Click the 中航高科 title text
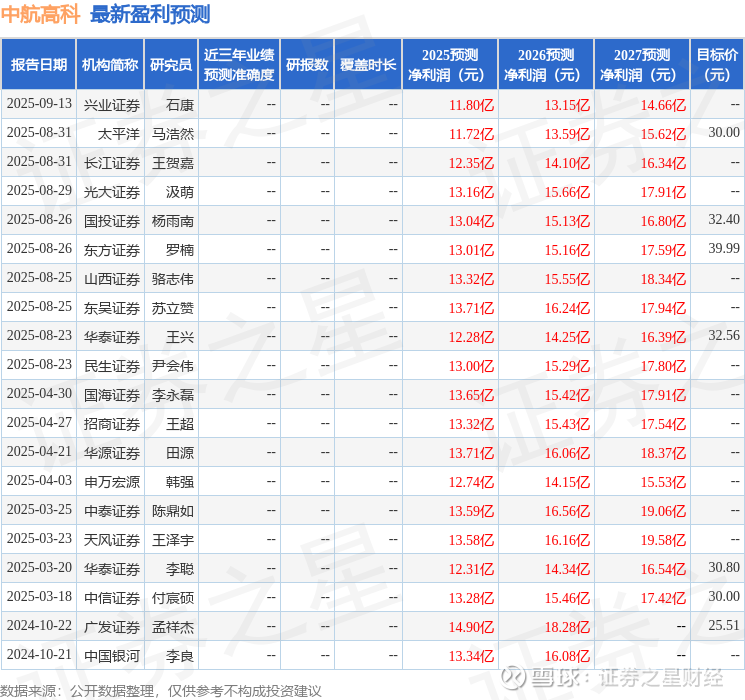 coord(40,15)
